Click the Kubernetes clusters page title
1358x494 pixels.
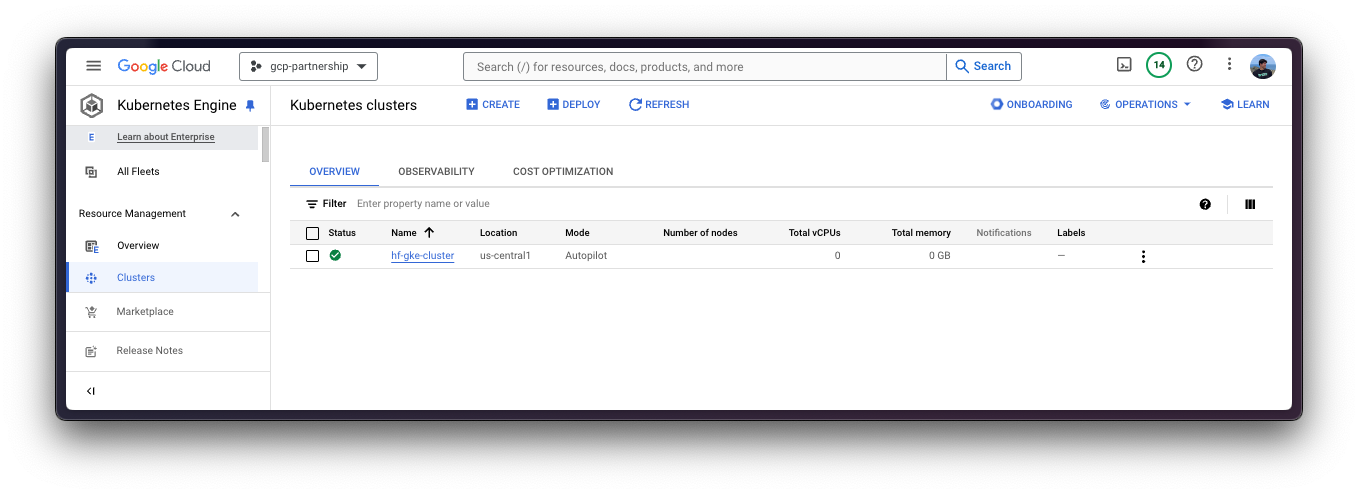353,105
